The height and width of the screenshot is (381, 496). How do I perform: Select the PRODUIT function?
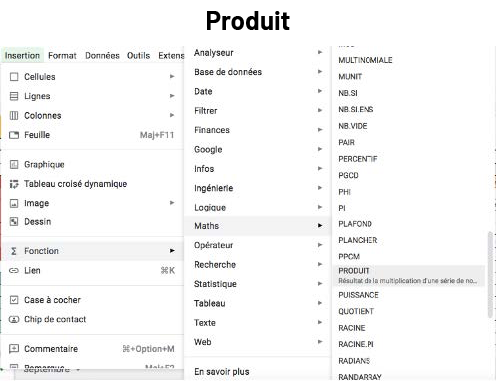point(409,275)
